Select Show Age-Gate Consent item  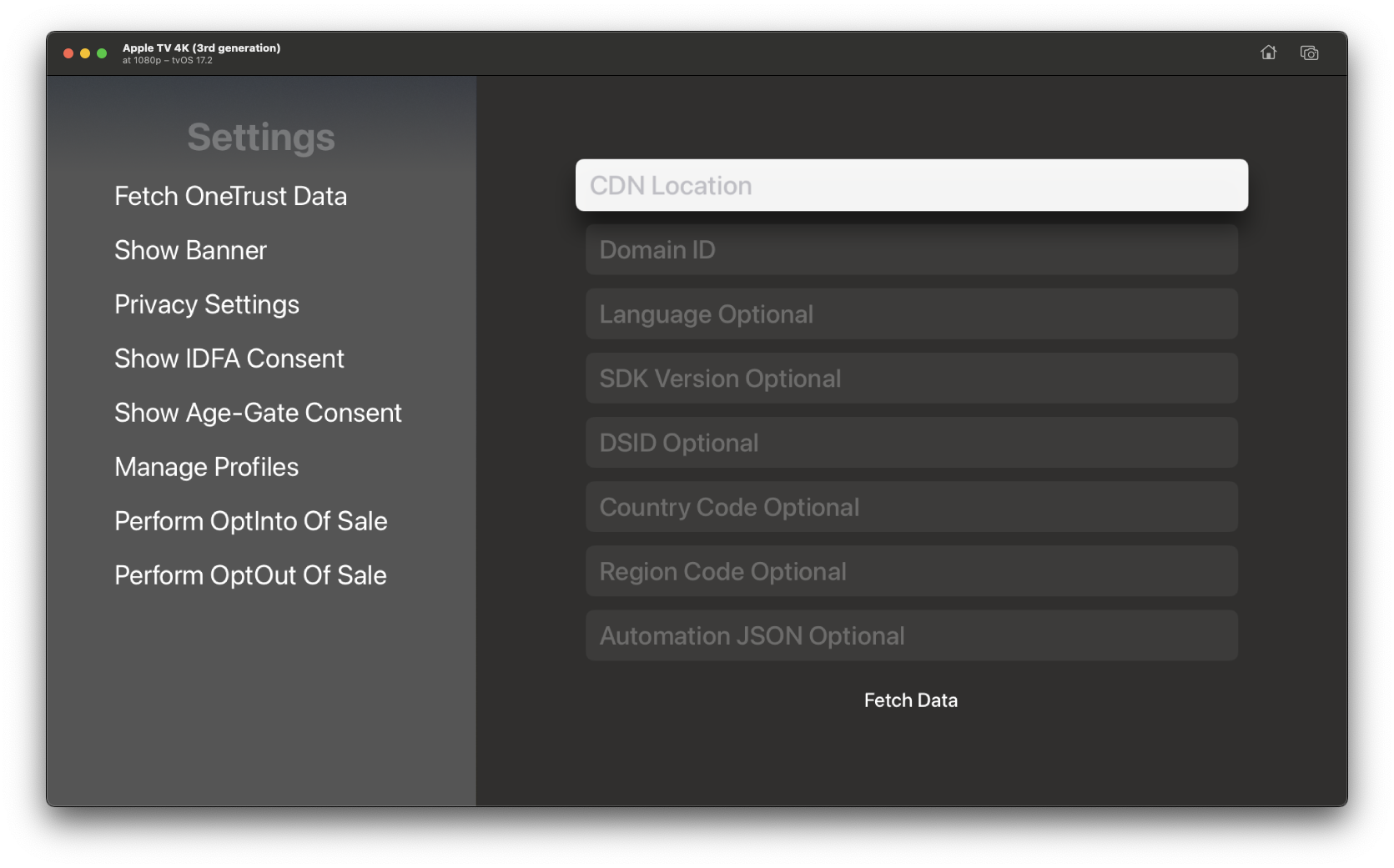[258, 413]
